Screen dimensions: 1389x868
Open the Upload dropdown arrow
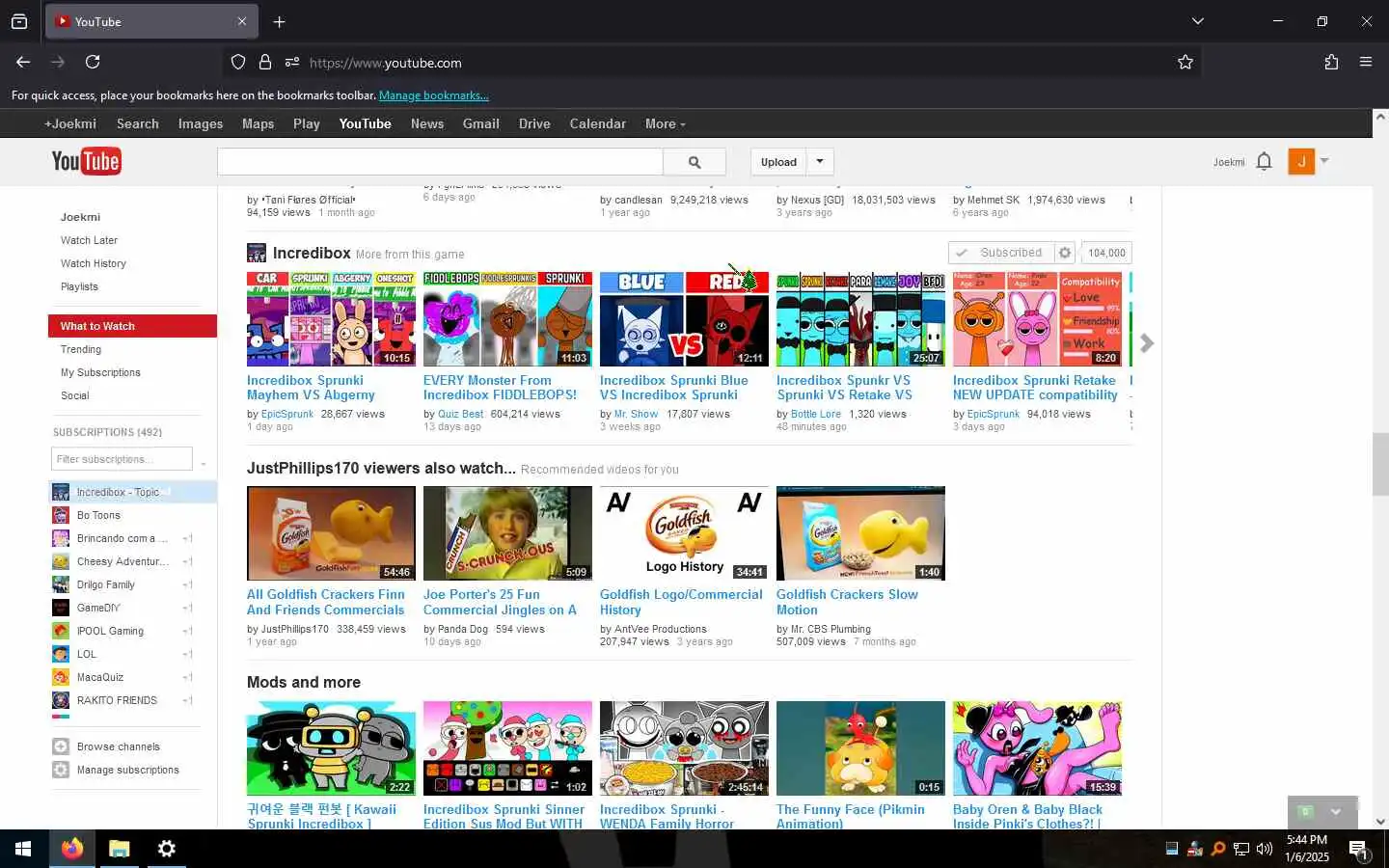click(820, 162)
